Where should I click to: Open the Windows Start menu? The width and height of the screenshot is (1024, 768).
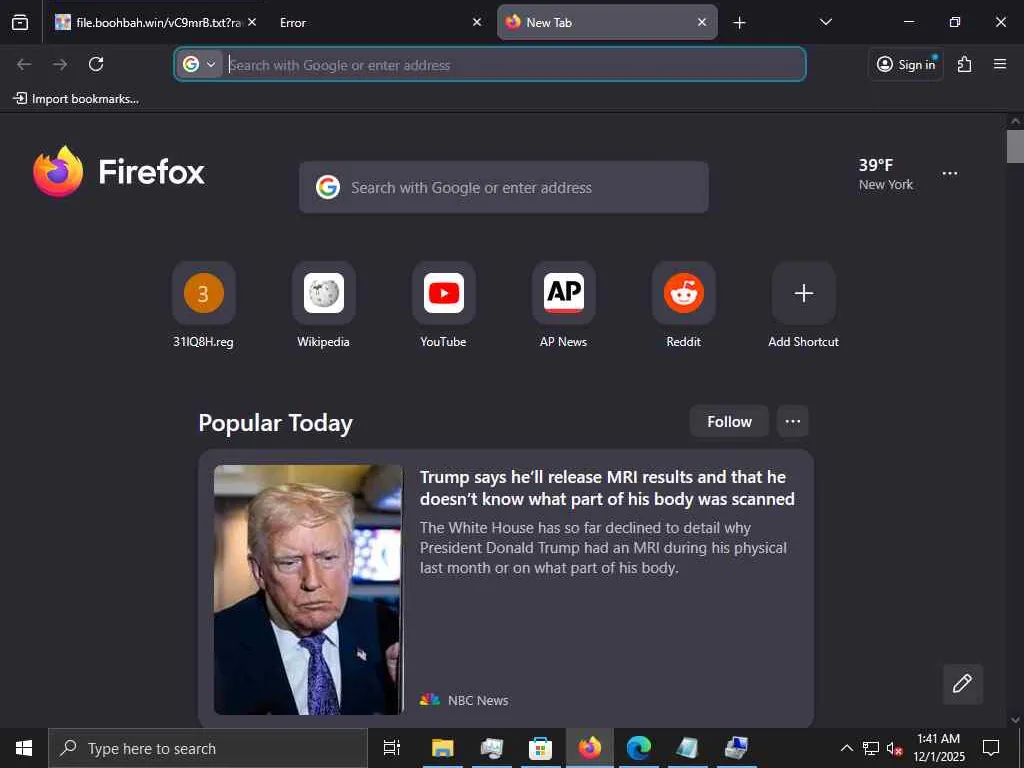(24, 748)
